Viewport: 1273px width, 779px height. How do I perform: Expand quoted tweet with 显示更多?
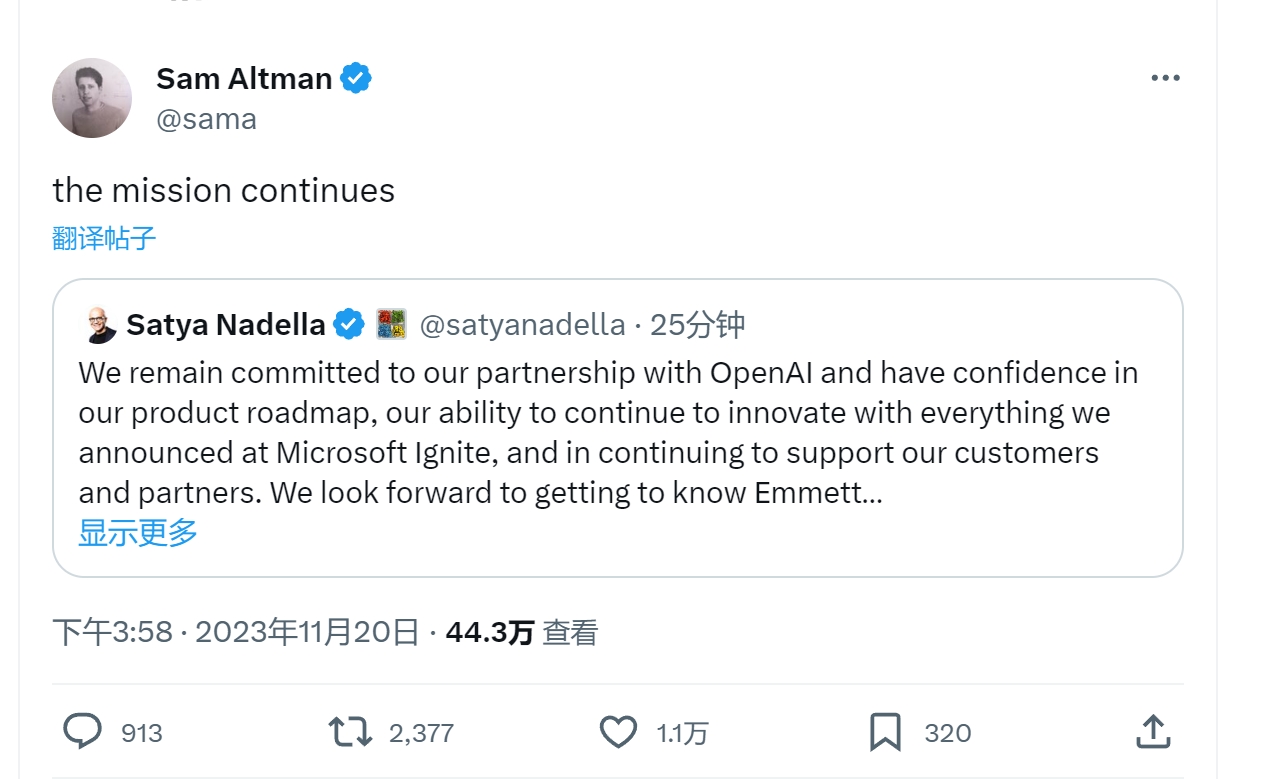(x=138, y=532)
